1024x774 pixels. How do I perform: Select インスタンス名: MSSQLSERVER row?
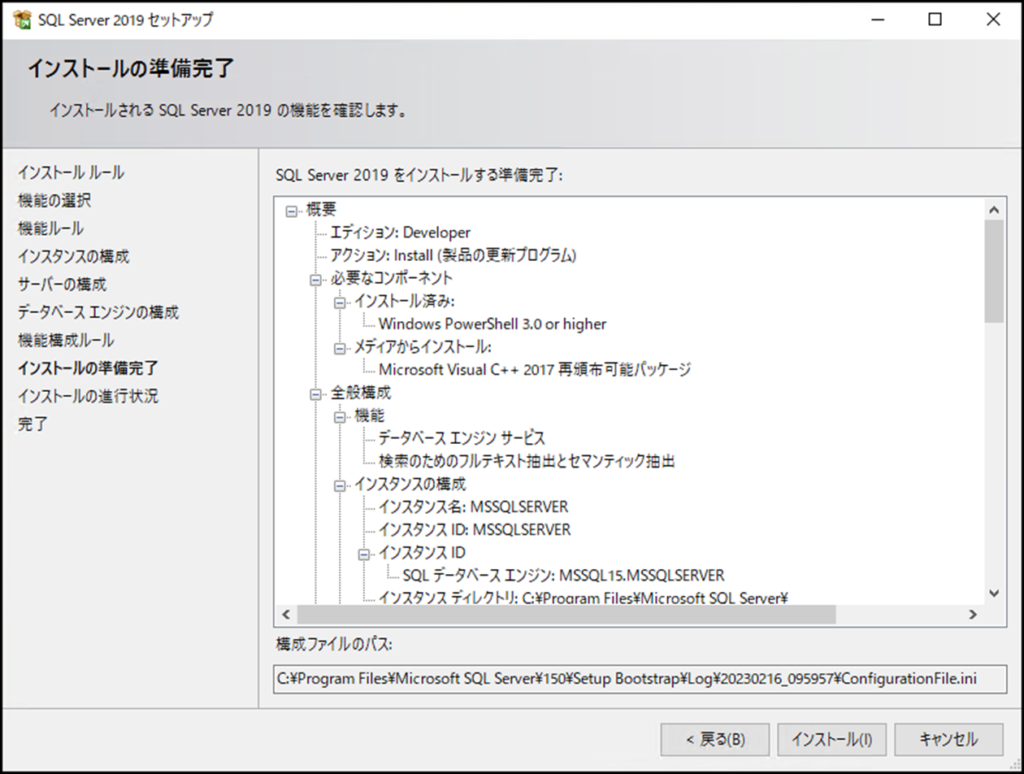(x=473, y=507)
